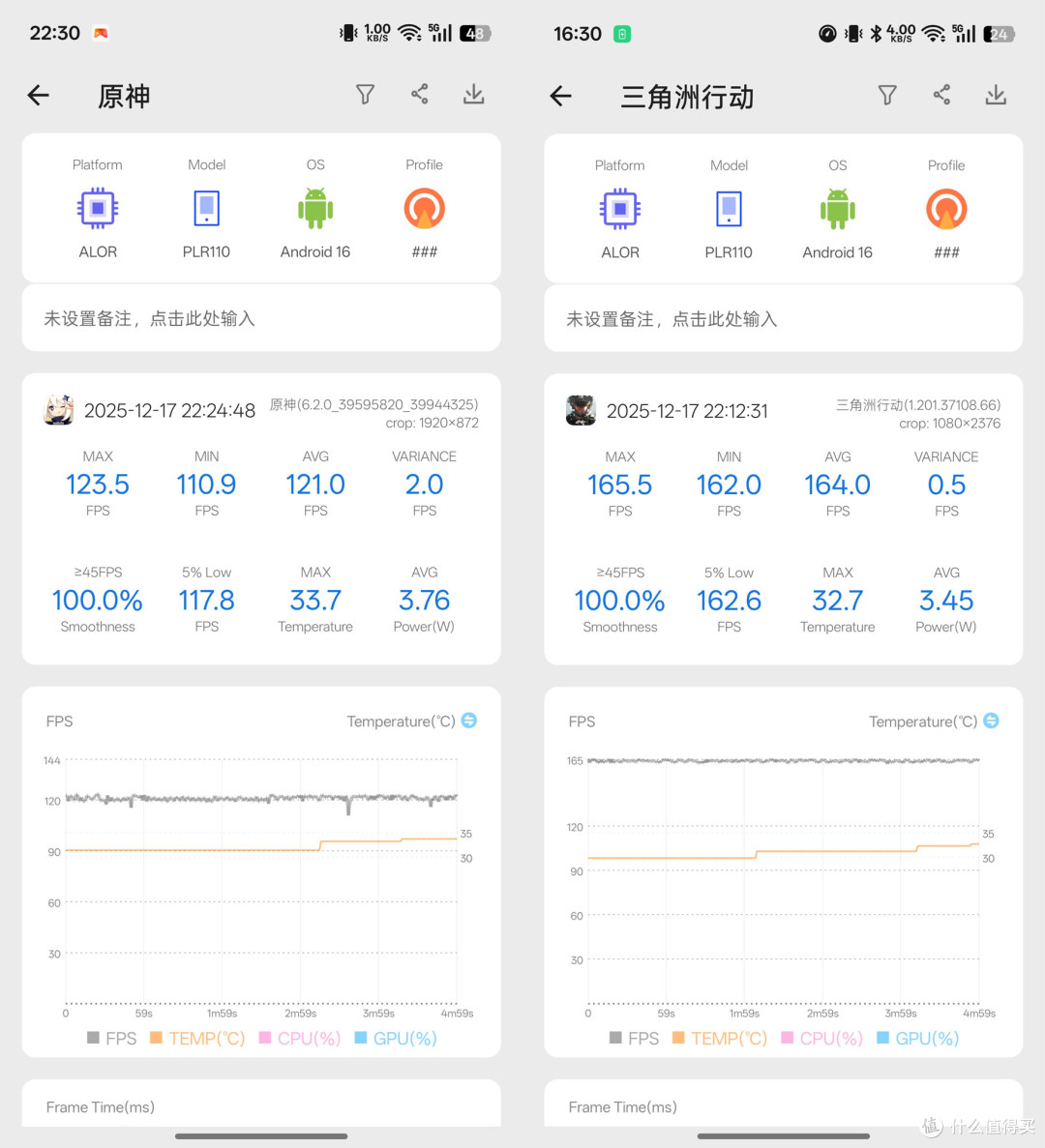Open the Frame Time(ms) section in 原神 report
Image resolution: width=1045 pixels, height=1148 pixels.
[261, 1105]
